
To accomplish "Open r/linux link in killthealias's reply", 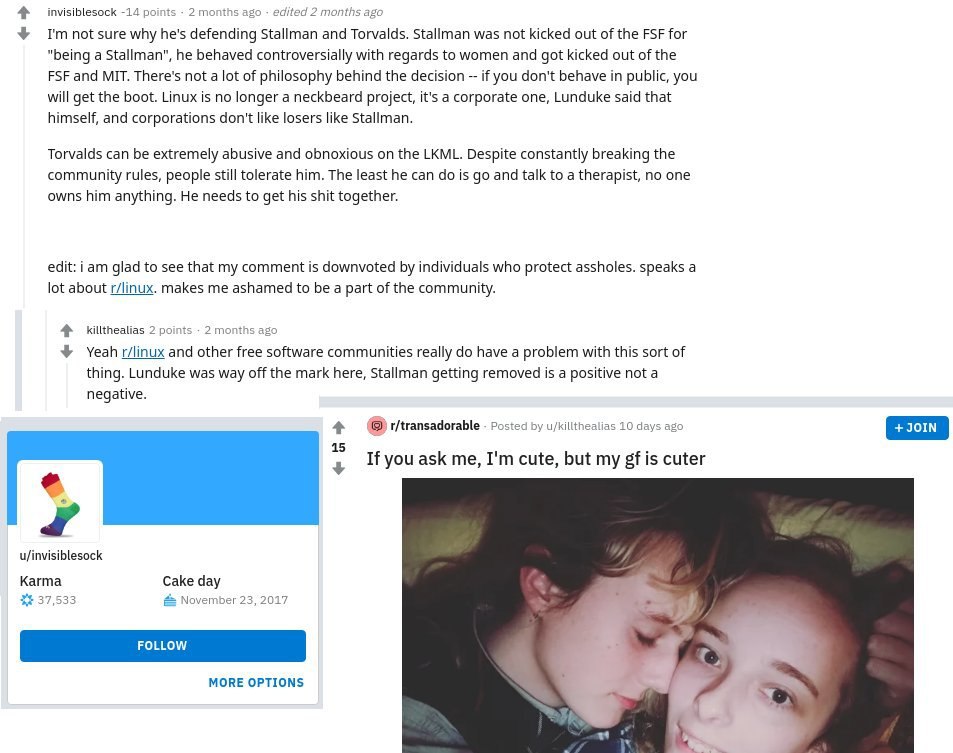I will coord(143,352).
